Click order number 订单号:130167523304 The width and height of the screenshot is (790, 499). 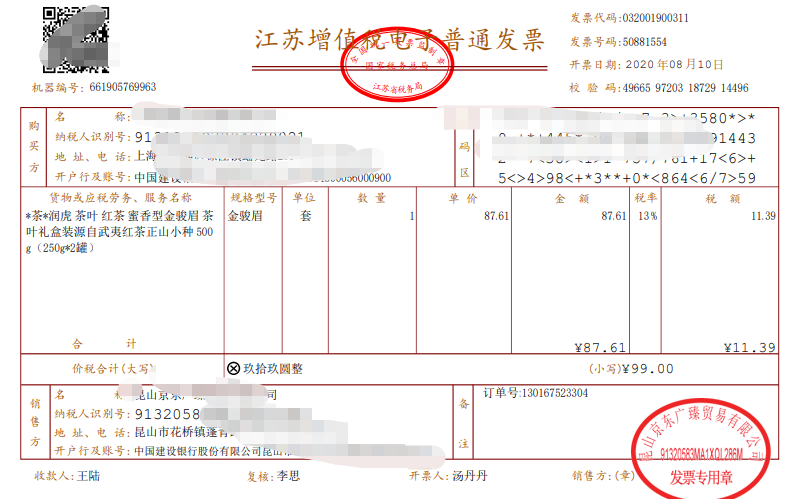[535, 393]
